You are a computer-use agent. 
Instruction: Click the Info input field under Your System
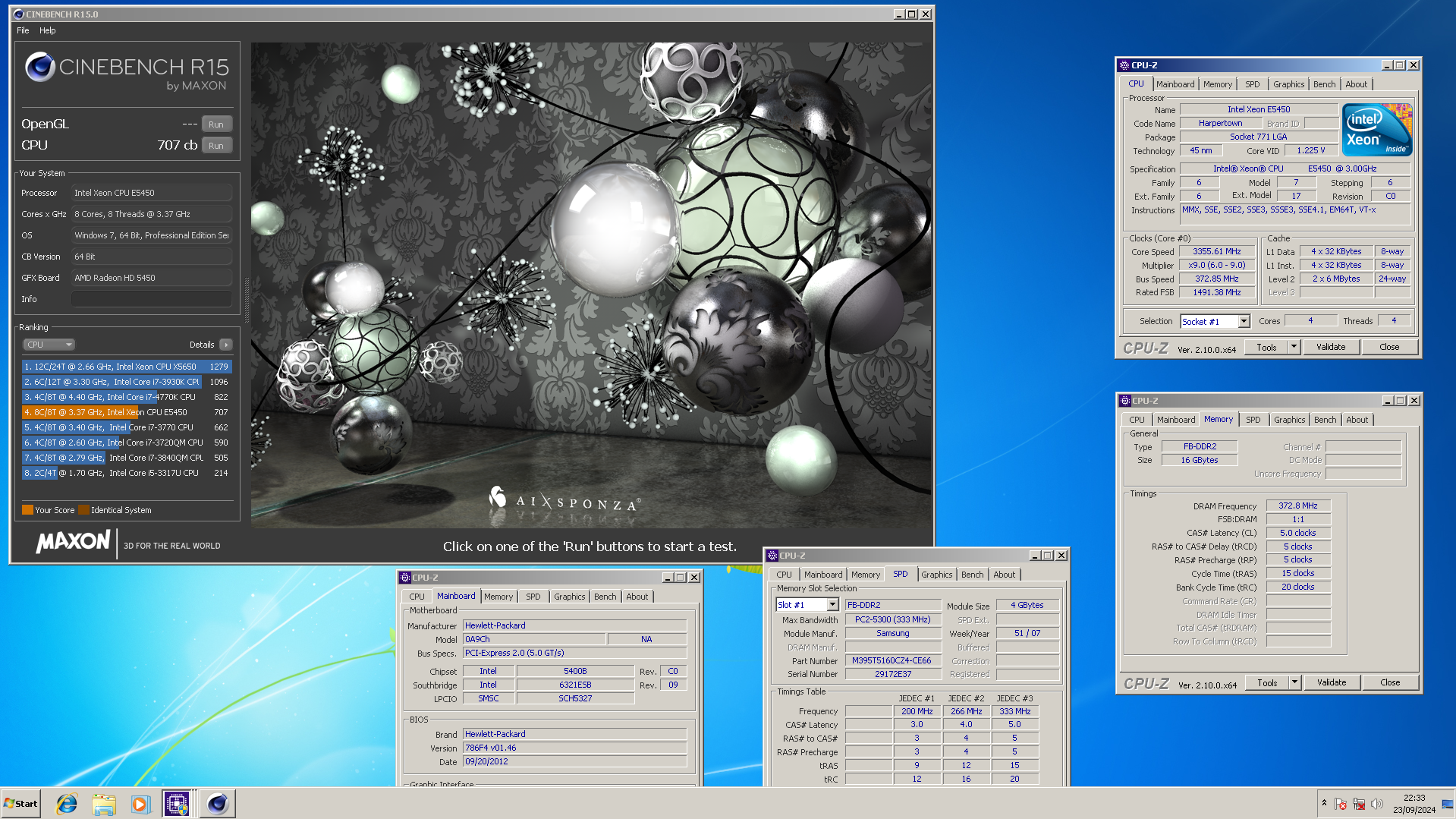coord(152,299)
